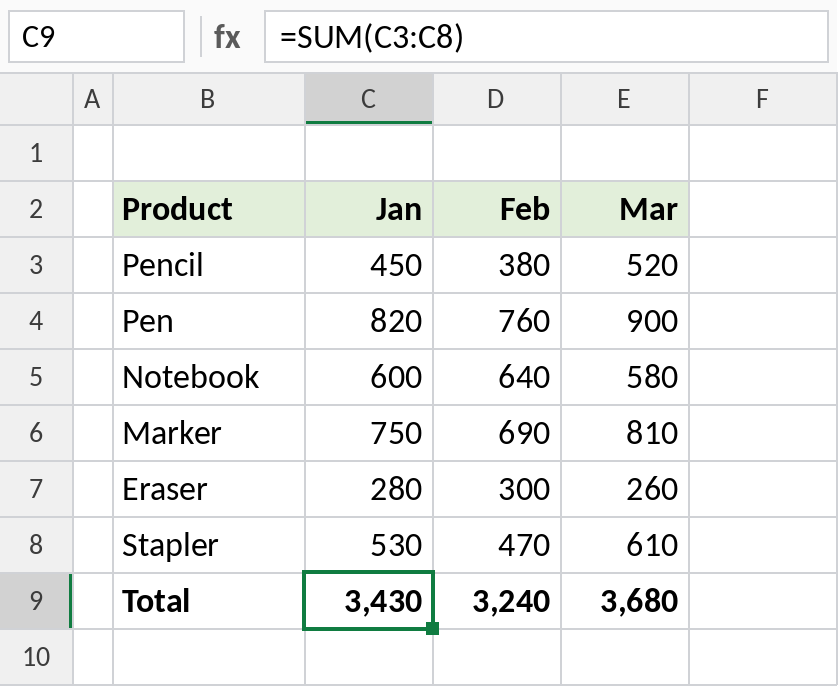
Task: Select row 8 header
Action: pyautogui.click(x=36, y=545)
